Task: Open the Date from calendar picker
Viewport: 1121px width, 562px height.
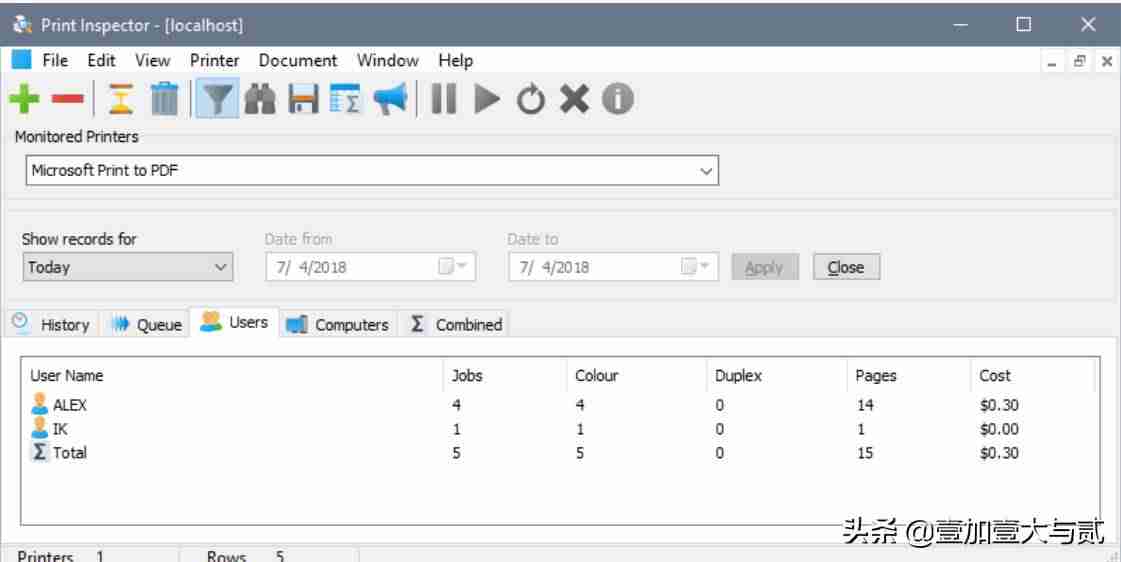Action: click(452, 267)
